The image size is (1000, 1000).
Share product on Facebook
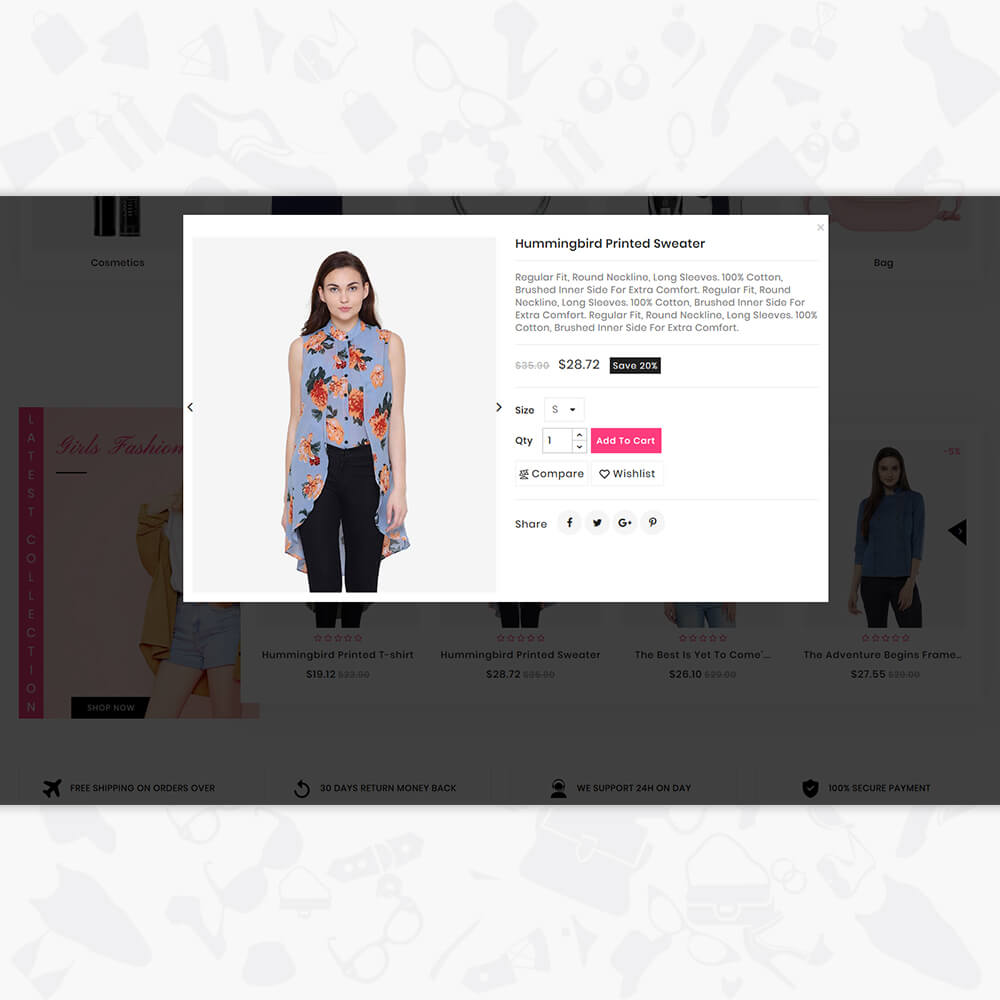(x=570, y=522)
